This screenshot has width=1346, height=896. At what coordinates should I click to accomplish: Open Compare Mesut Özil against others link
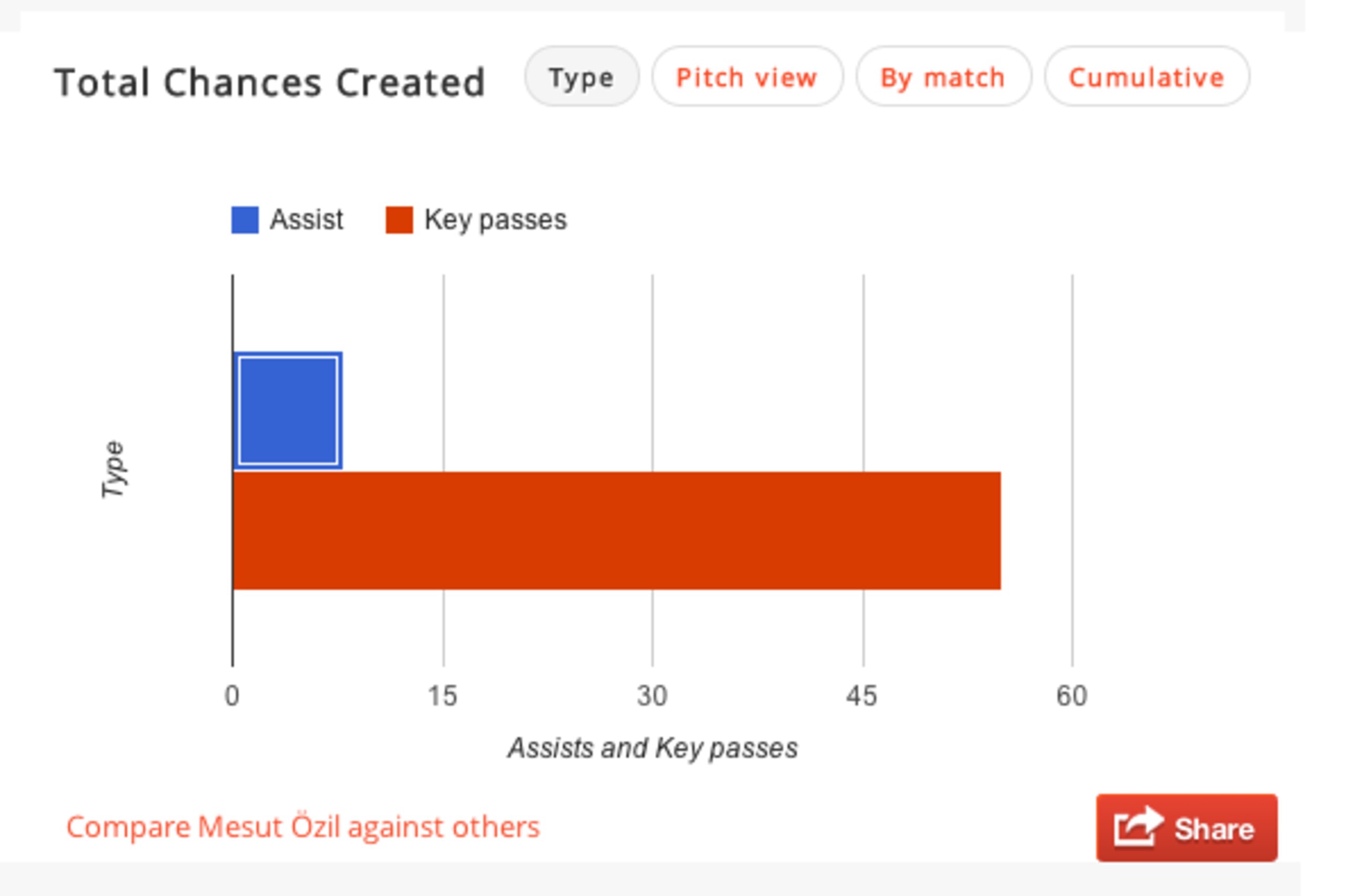303,827
